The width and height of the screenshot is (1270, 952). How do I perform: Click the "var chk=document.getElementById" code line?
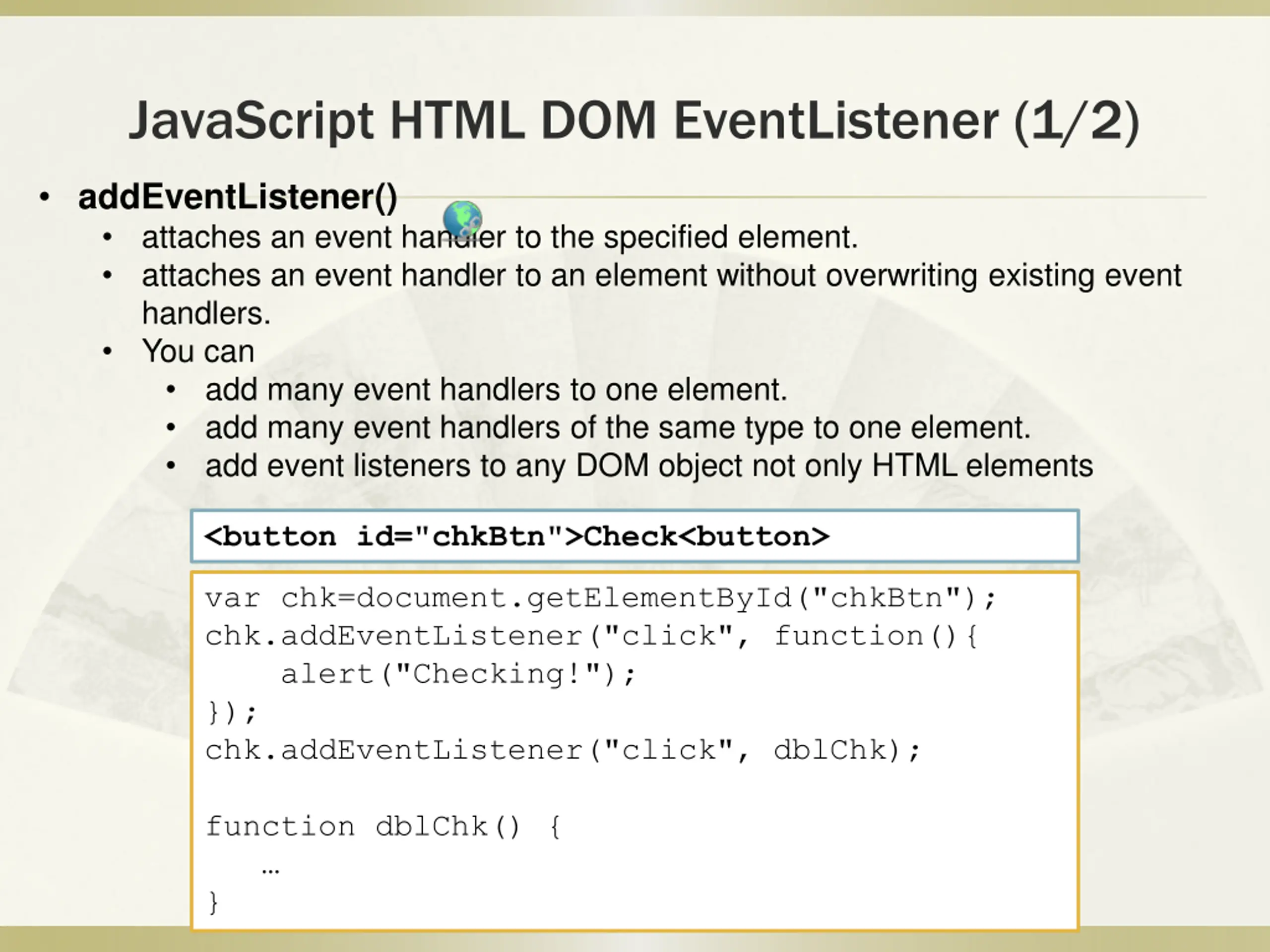(601, 598)
